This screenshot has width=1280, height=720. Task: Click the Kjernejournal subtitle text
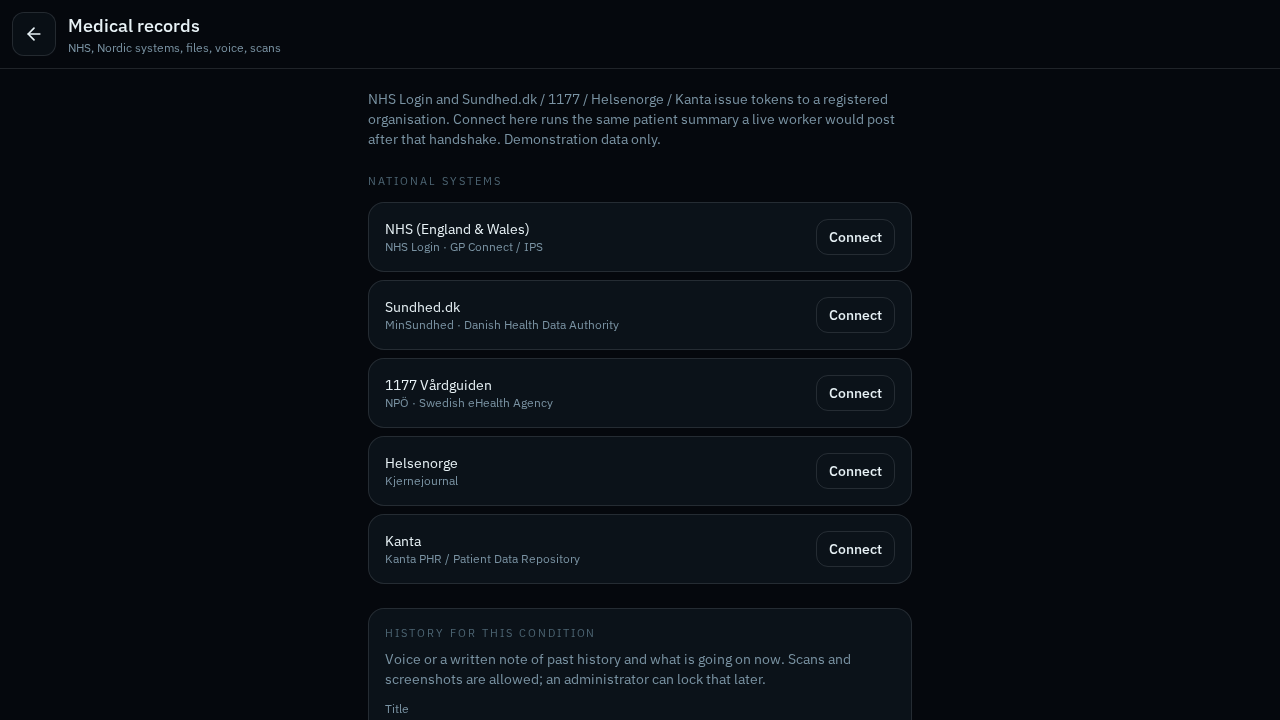(421, 481)
